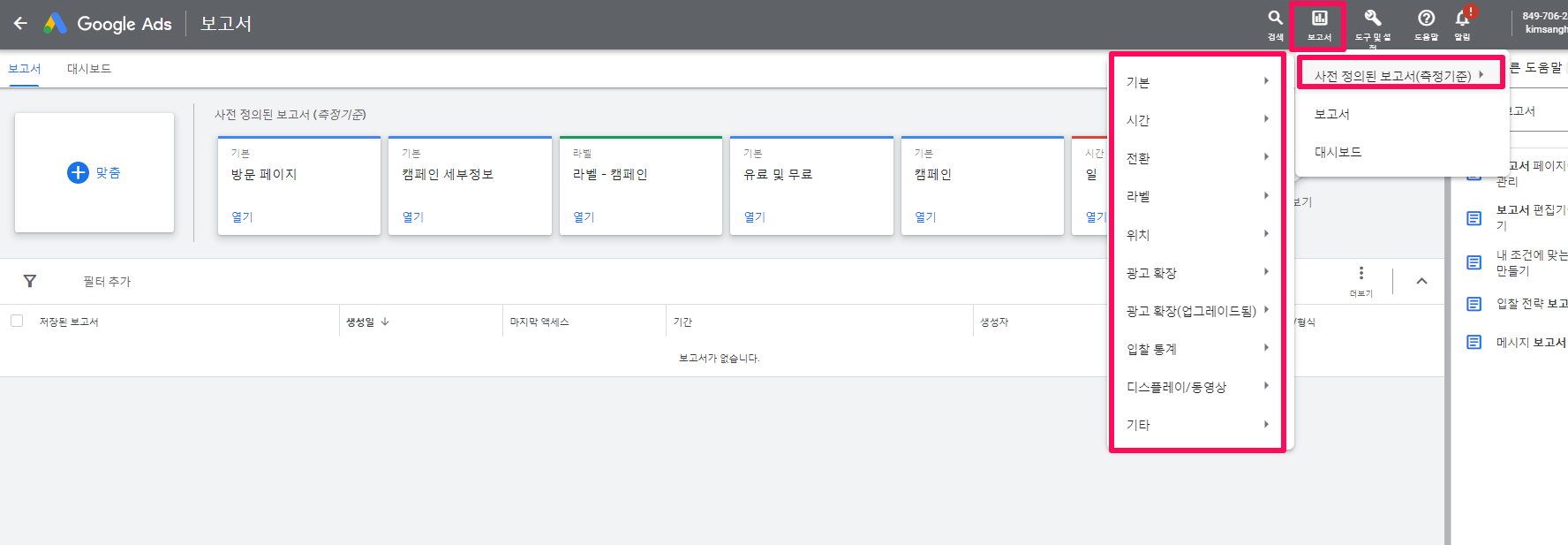Viewport: 1568px width, 545px height.
Task: Click the 입찰 전략 보고서 help link
Action: (x=1532, y=304)
